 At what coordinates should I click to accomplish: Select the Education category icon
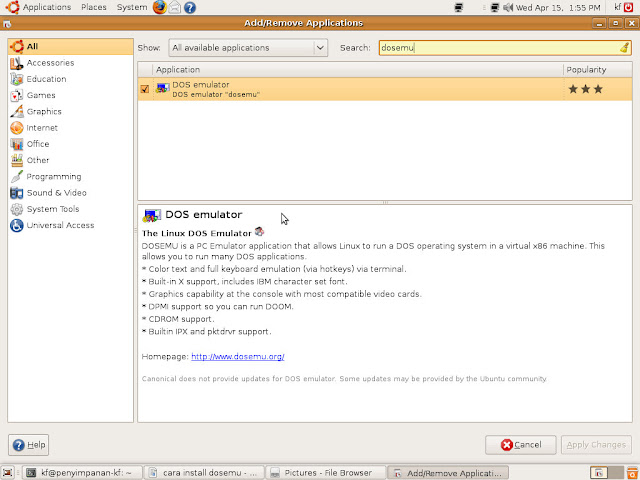[17, 79]
